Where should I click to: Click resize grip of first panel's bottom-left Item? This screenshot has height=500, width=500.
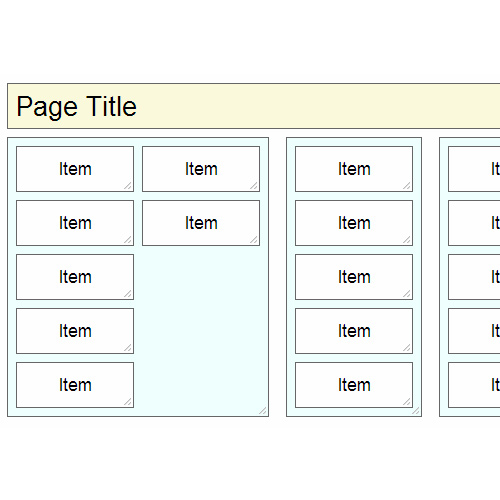(x=128, y=402)
